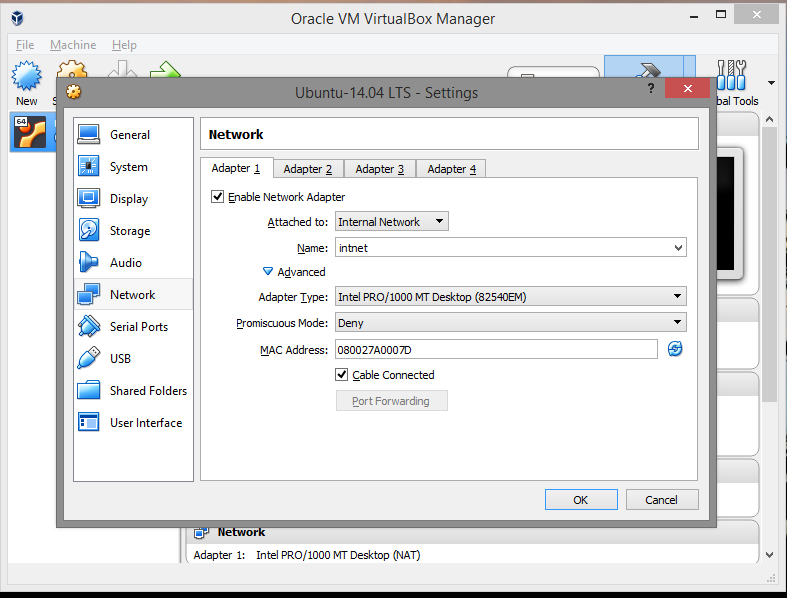
Task: Open the General settings category icon
Action: click(89, 134)
